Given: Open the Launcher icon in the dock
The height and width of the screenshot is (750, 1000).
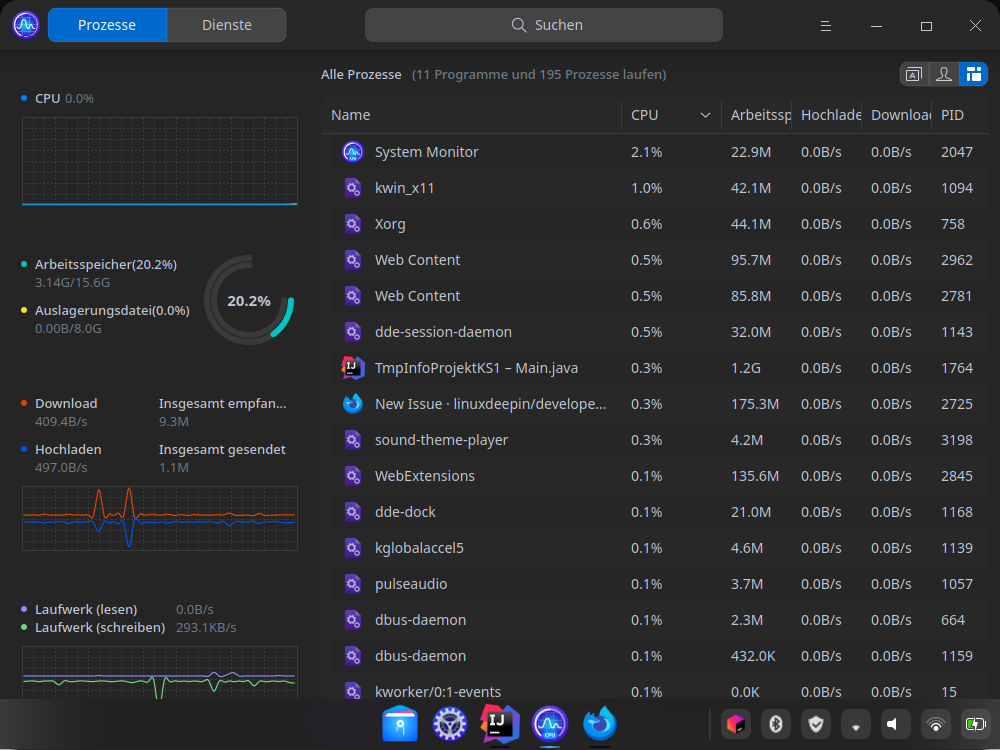Looking at the screenshot, I should click(400, 723).
